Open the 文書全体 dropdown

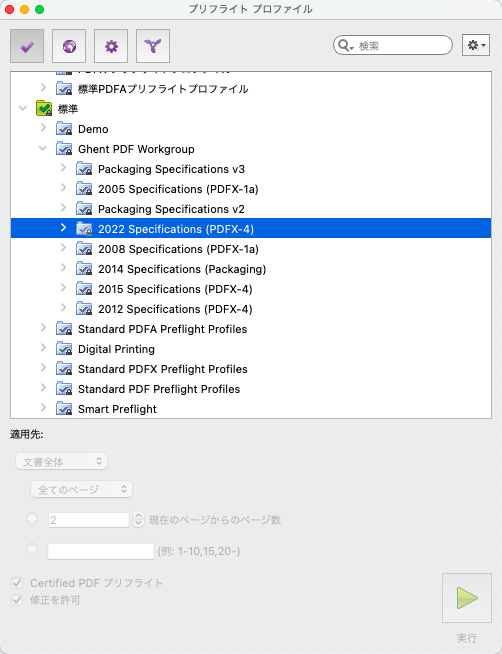[x=62, y=461]
